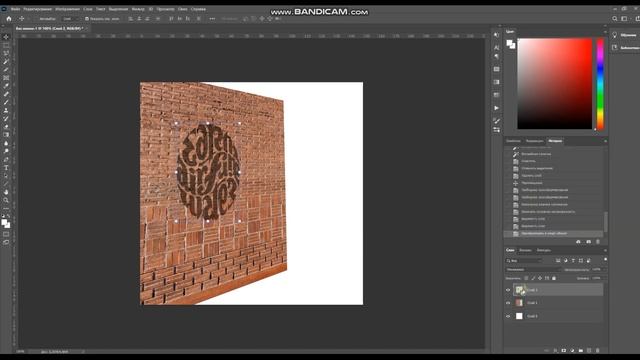The width and height of the screenshot is (640, 360).
Task: Pick a color in the color field
Action: pyautogui.click(x=555, y=84)
